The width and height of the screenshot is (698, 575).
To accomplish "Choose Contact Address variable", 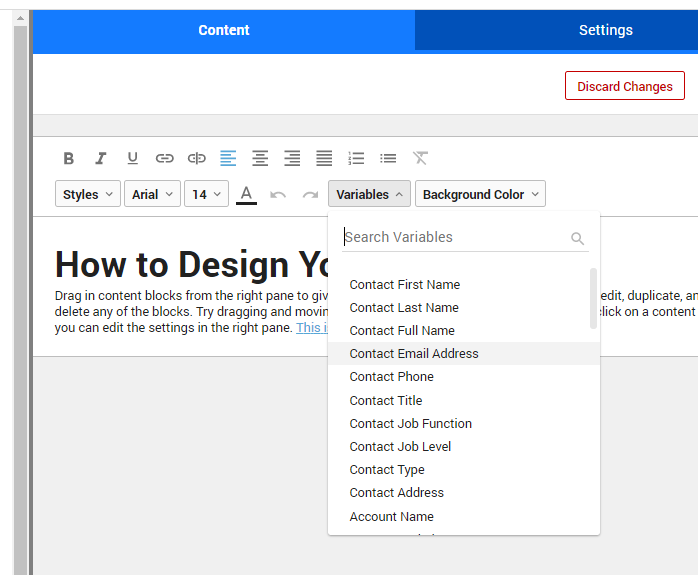I will click(464, 493).
